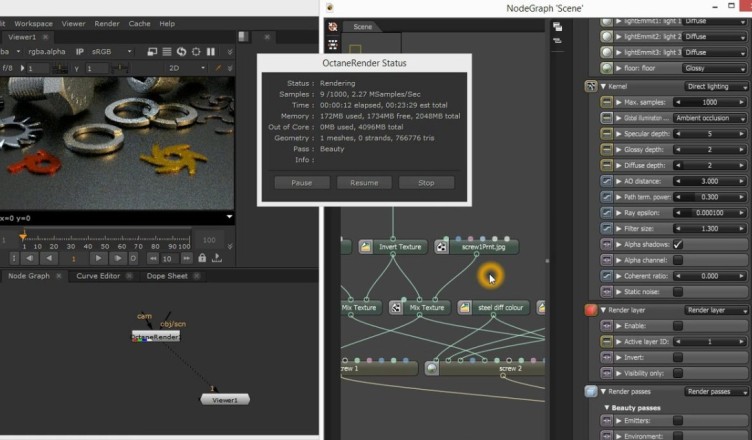Click the floor material sphere icon
The width and height of the screenshot is (752, 440).
(x=606, y=68)
